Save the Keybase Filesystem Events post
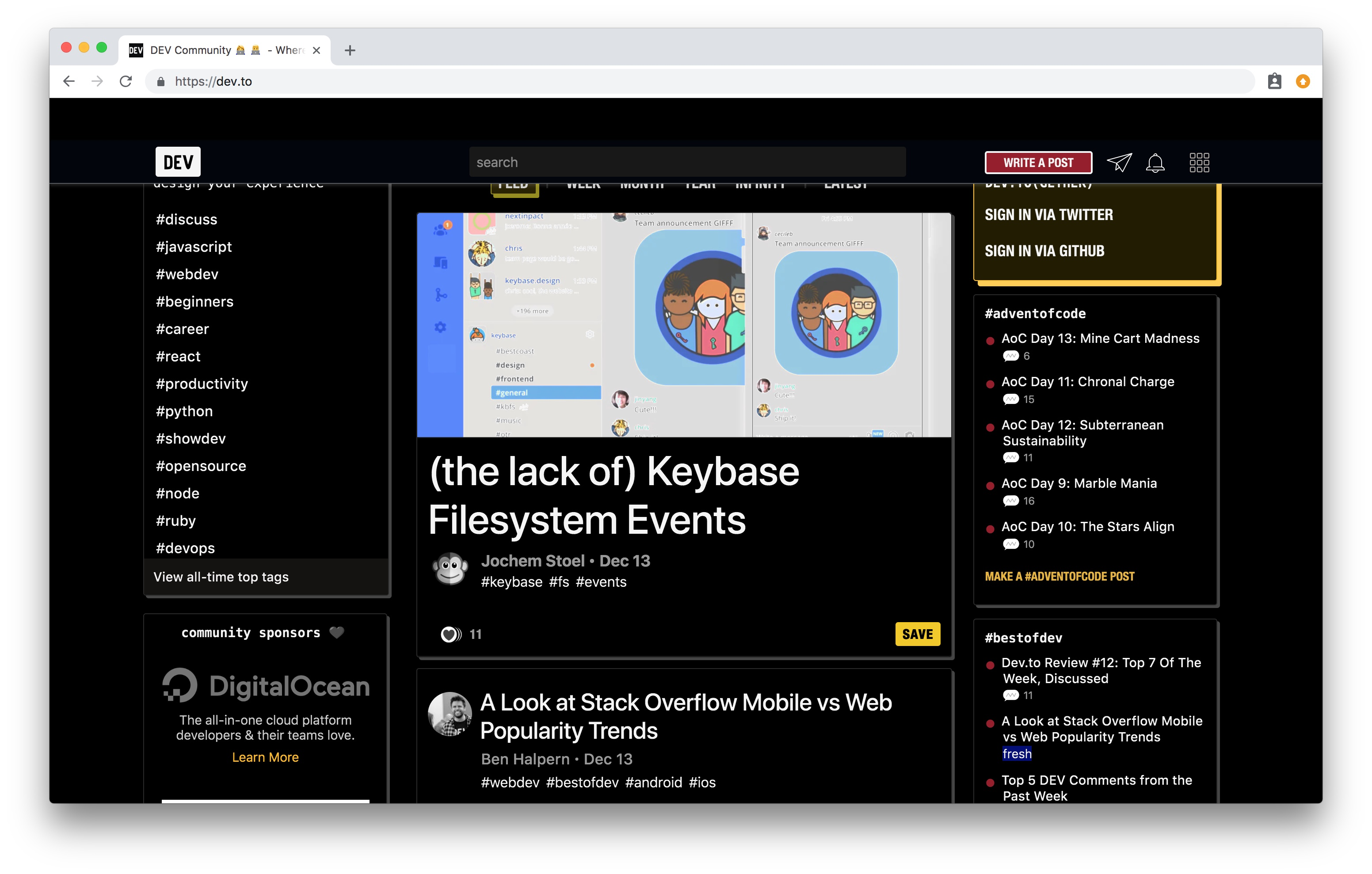The image size is (1372, 874). (917, 634)
